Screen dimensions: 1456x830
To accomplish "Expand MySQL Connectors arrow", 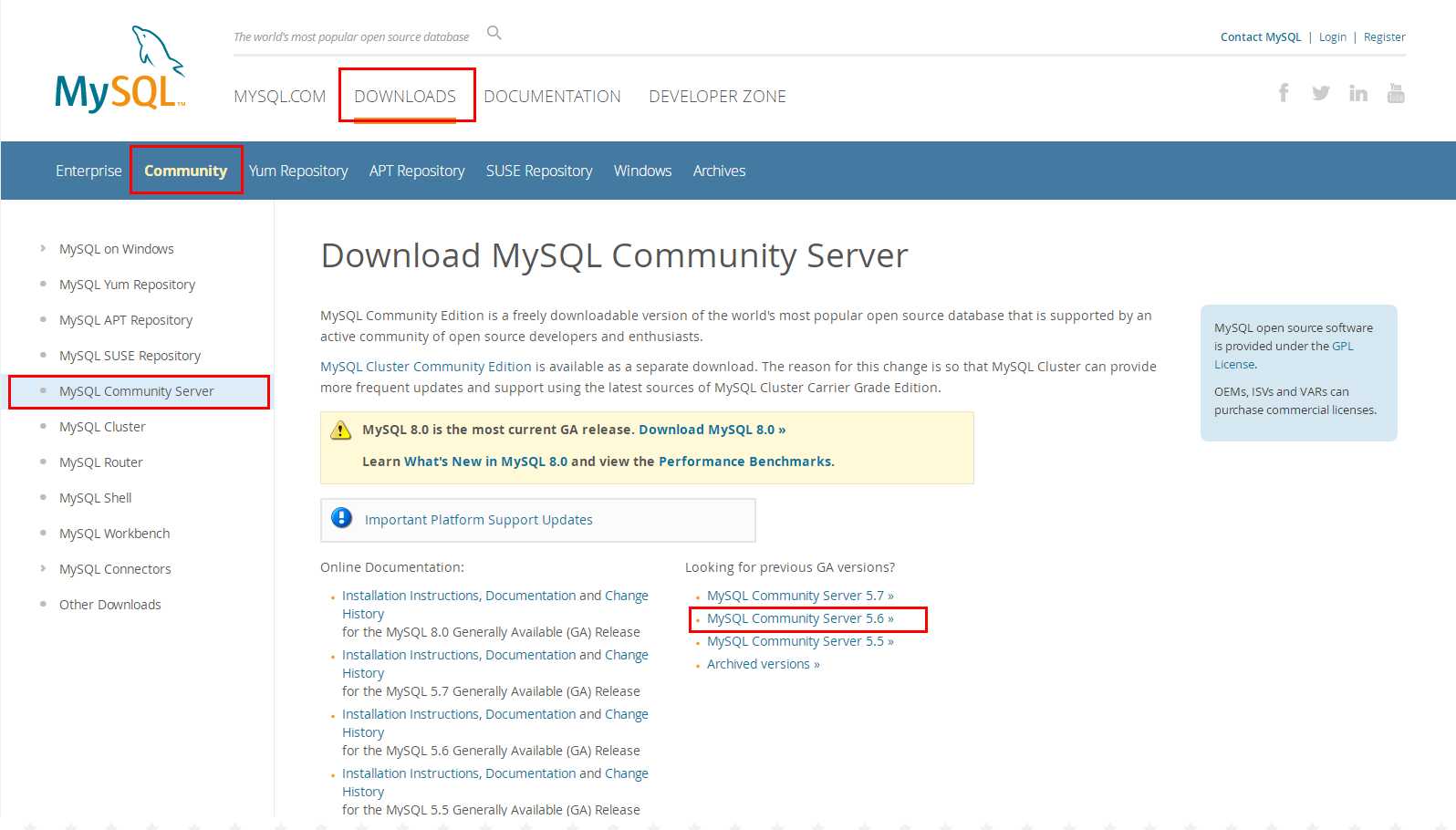I will 43,568.
